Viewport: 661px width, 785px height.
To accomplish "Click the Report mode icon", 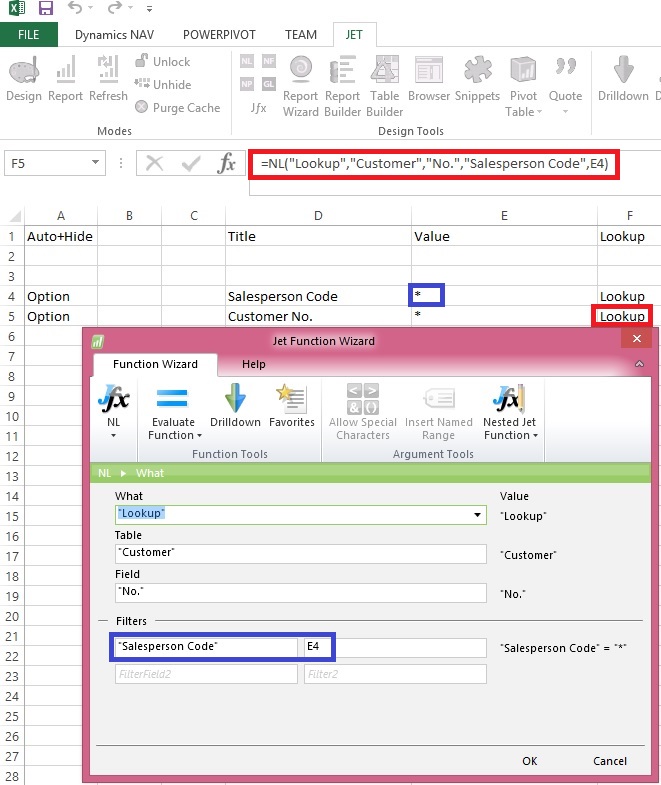I will coord(66,78).
